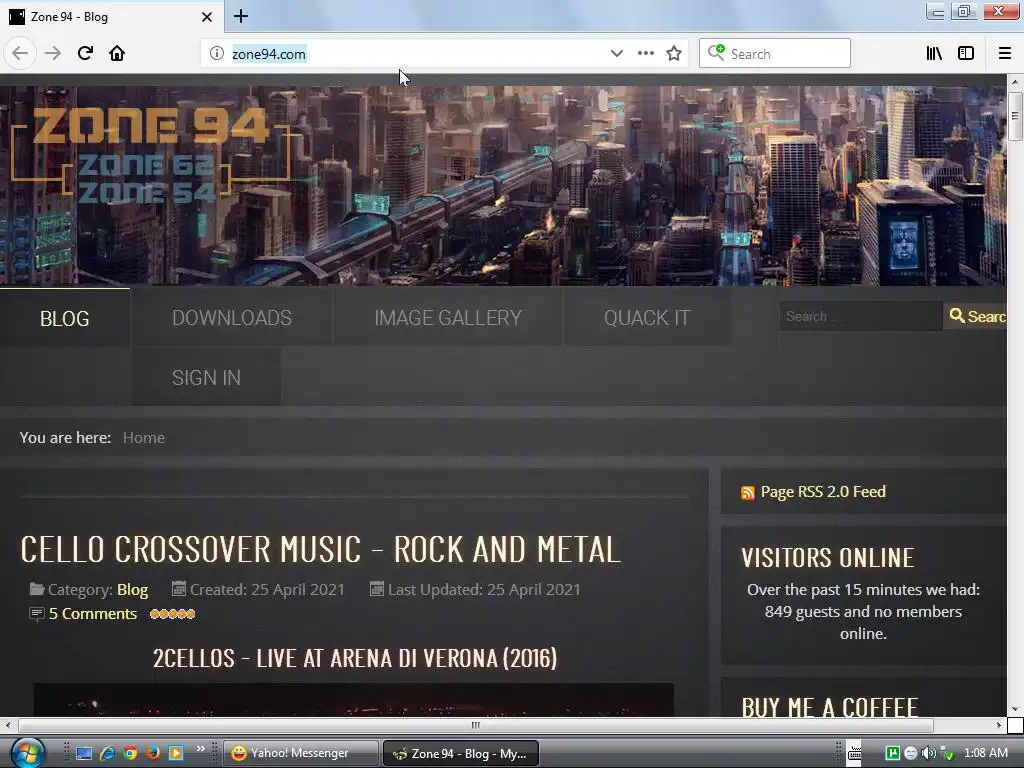Click the orange RSS feed icon

748,493
